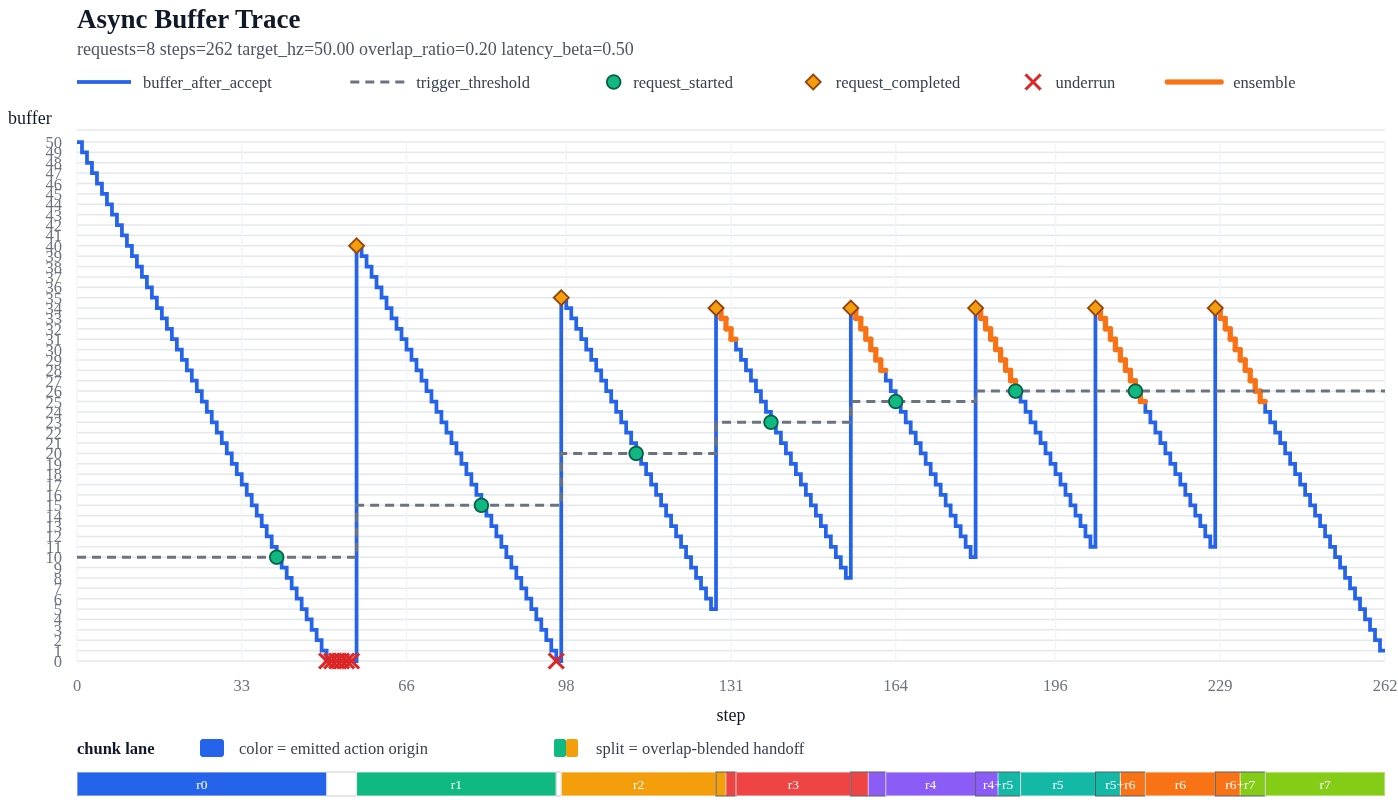Viewport: 1398px width, 811px height.
Task: Click the request_started green circle legend icon
Action: (613, 82)
